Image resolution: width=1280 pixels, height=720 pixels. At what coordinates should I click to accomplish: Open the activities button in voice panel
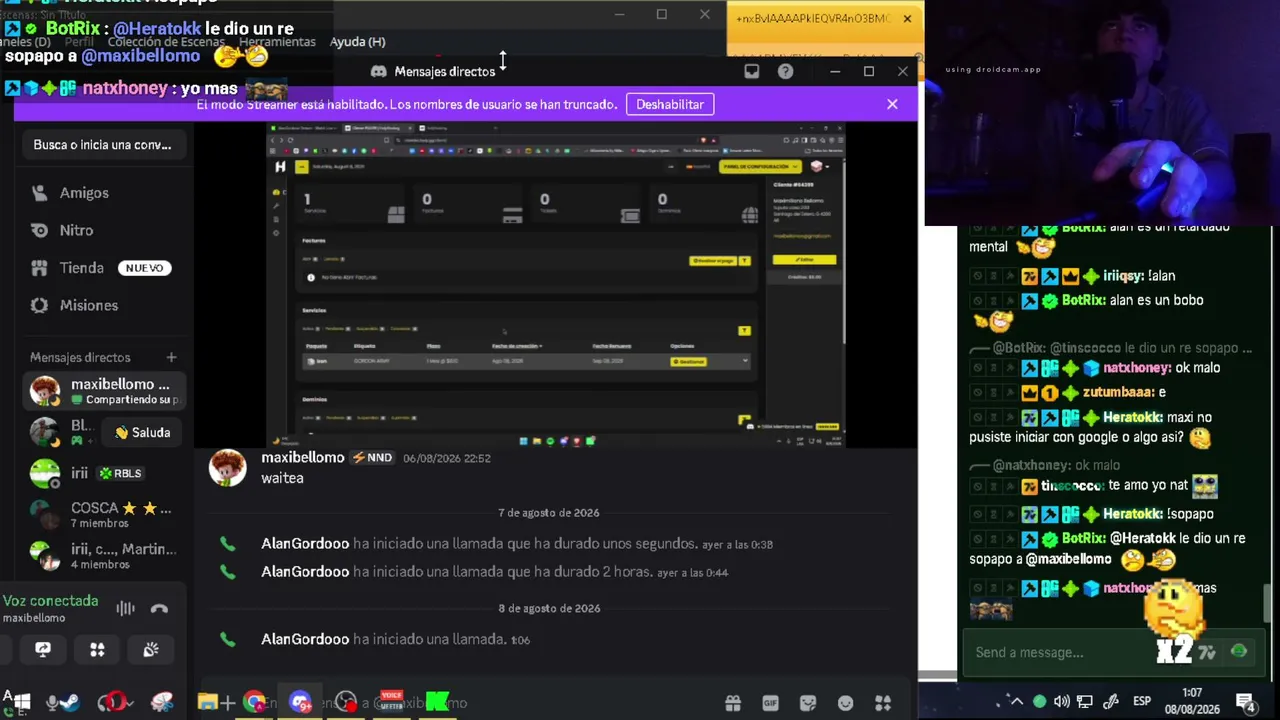point(97,650)
